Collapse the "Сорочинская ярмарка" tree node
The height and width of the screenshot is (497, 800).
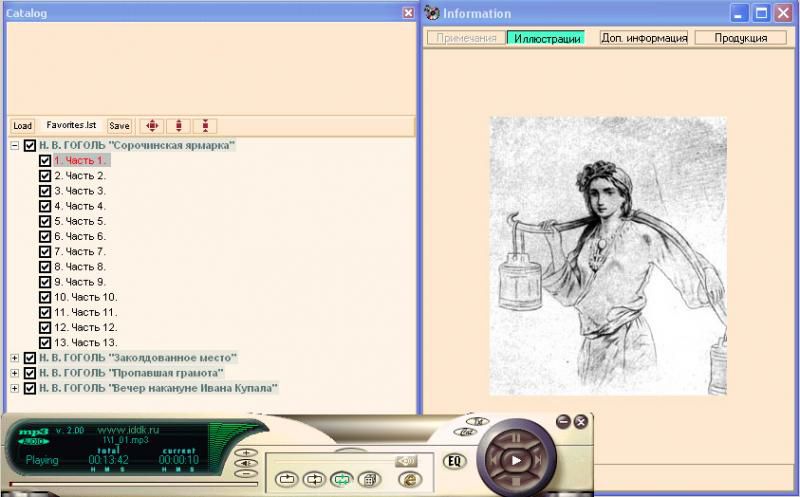tap(15, 146)
